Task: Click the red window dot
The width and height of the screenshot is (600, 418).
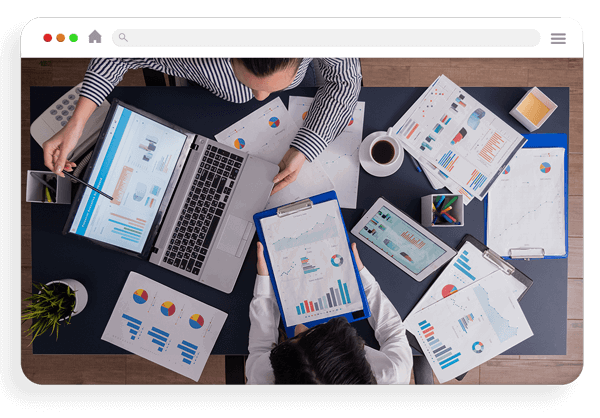Action: pyautogui.click(x=47, y=38)
